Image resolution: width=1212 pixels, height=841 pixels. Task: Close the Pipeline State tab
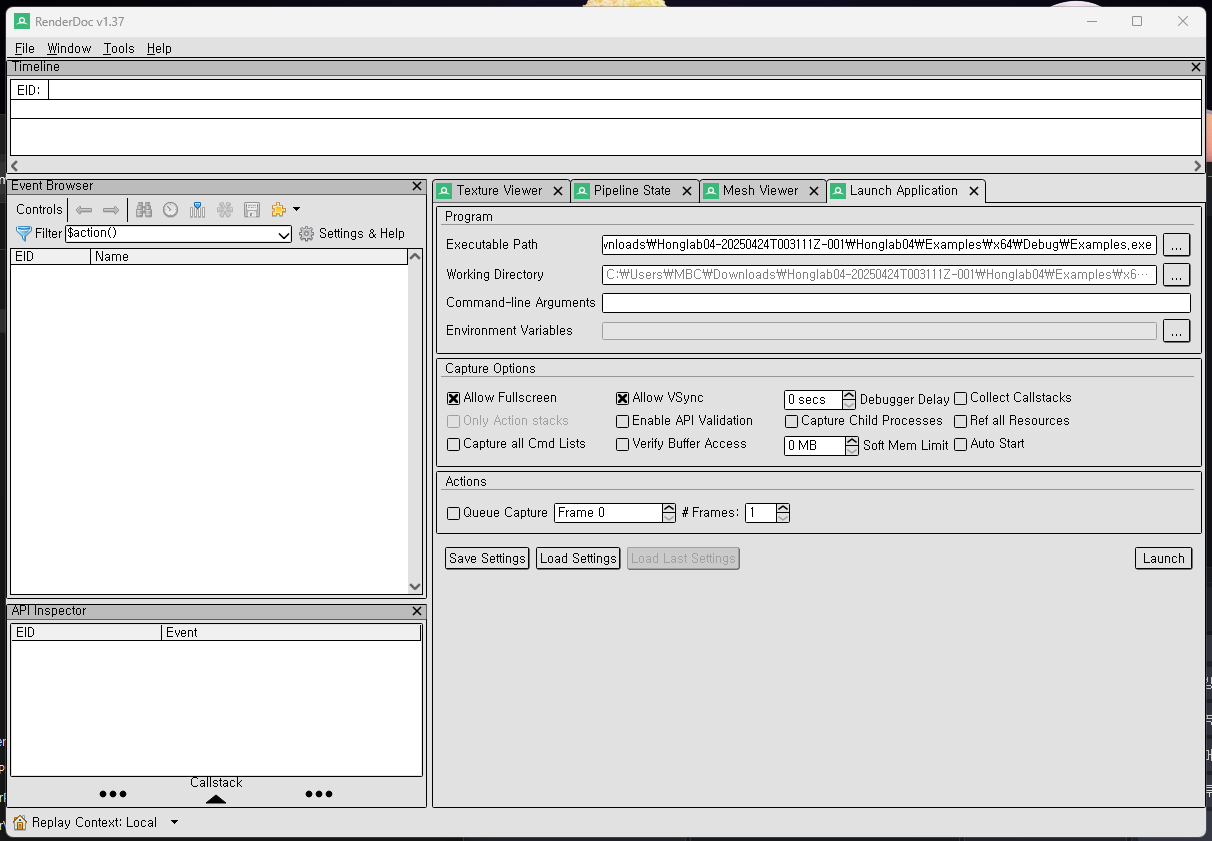pyautogui.click(x=687, y=191)
